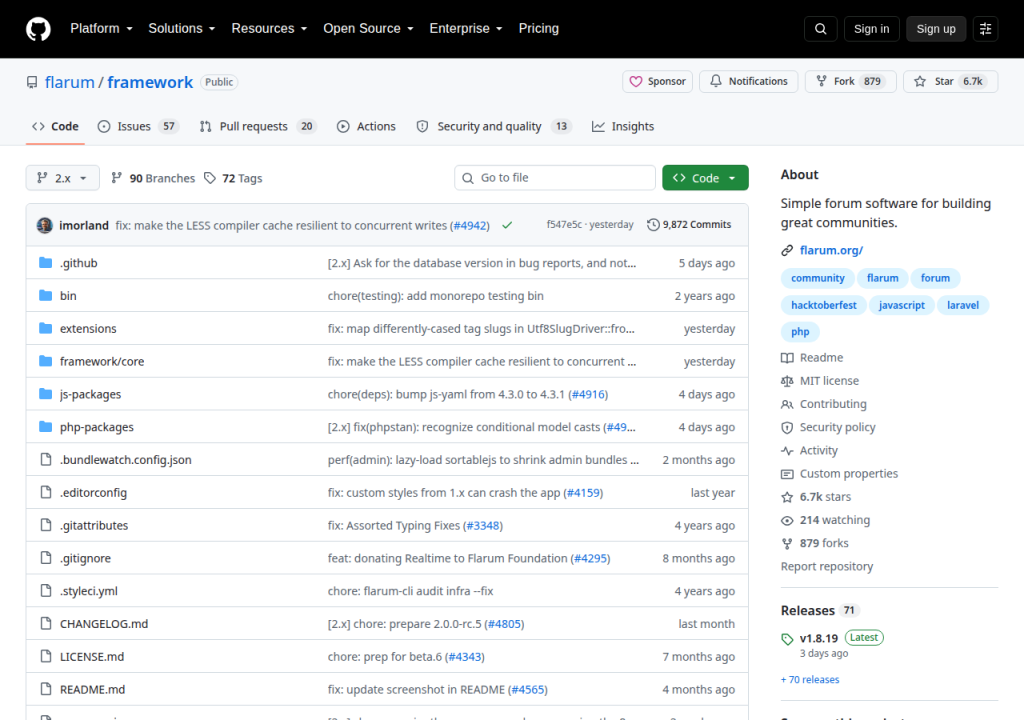Expand the Open Source menu

click(368, 29)
